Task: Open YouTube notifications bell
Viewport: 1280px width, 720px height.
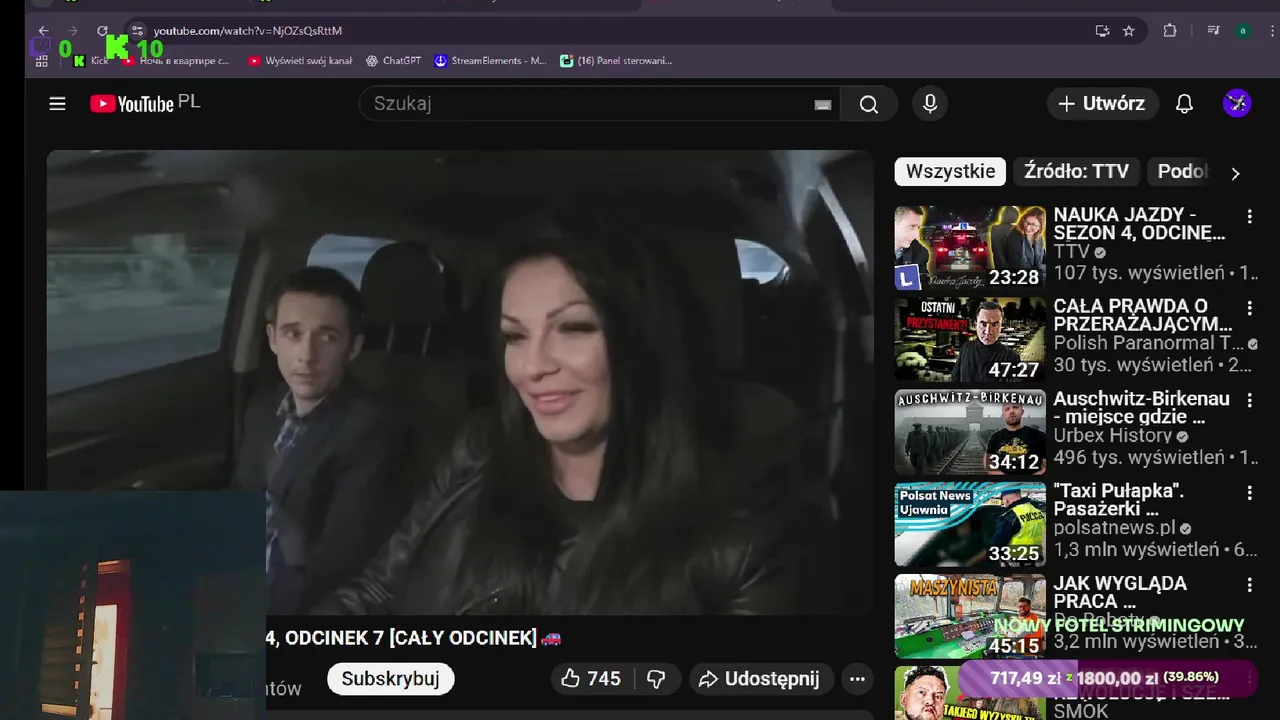Action: (x=1184, y=104)
